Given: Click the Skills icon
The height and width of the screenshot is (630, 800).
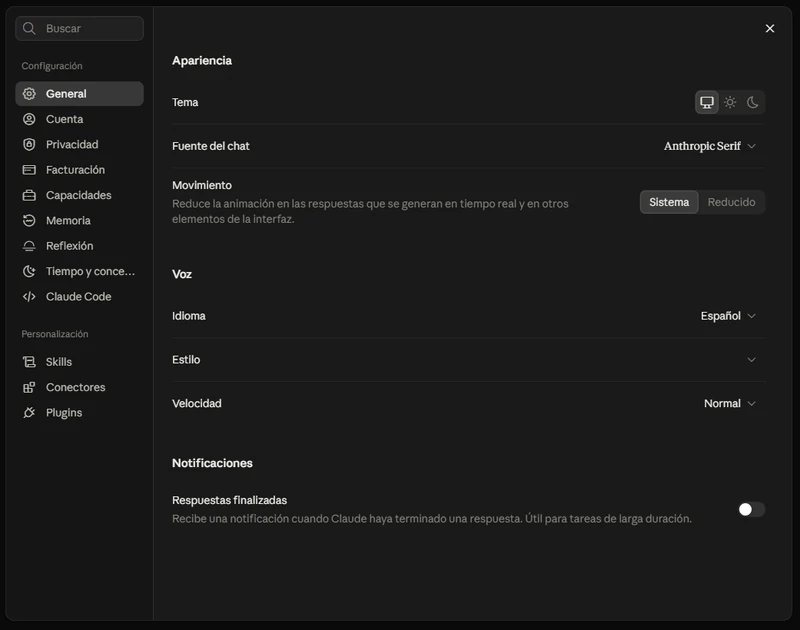Looking at the screenshot, I should [29, 362].
